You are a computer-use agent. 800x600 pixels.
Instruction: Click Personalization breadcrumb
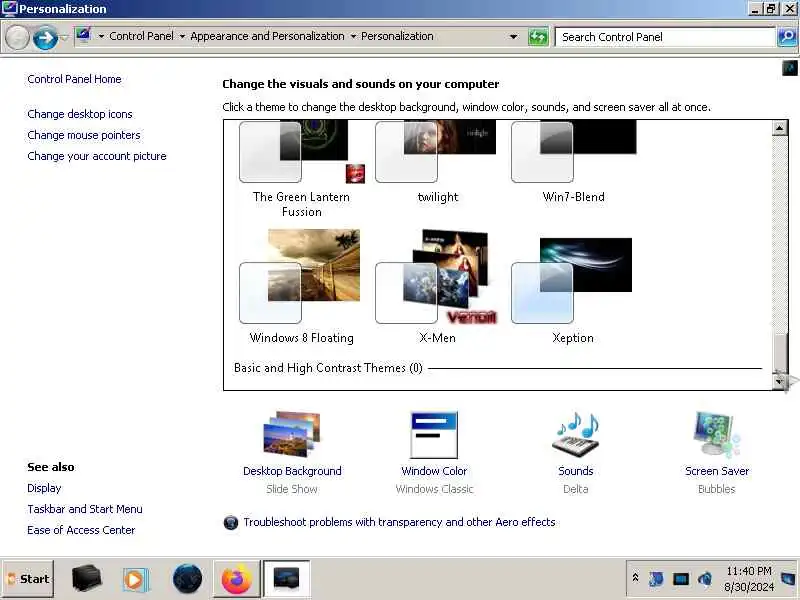click(x=397, y=36)
